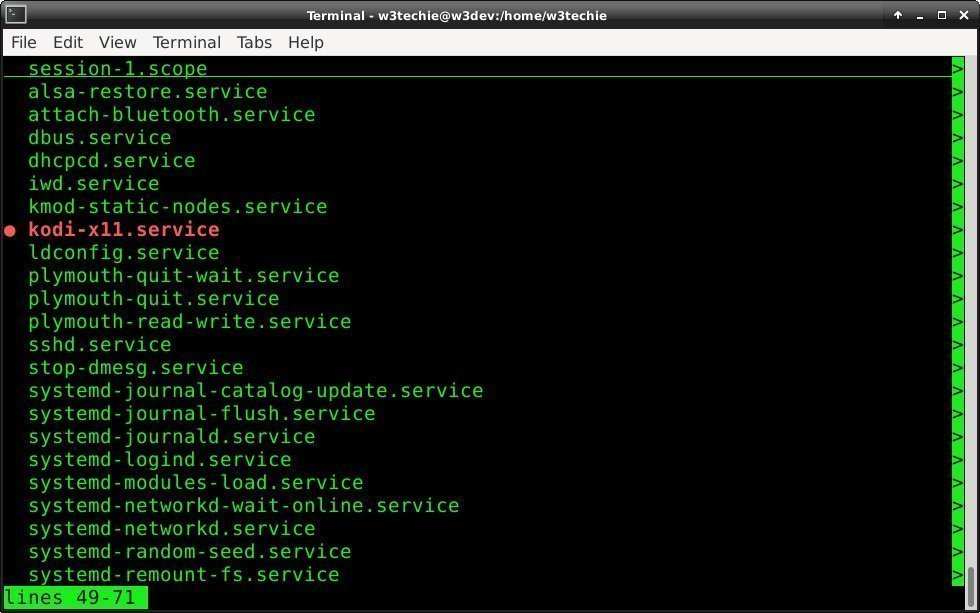
Task: Select the dbus.service line
Action: pyautogui.click(x=99, y=137)
